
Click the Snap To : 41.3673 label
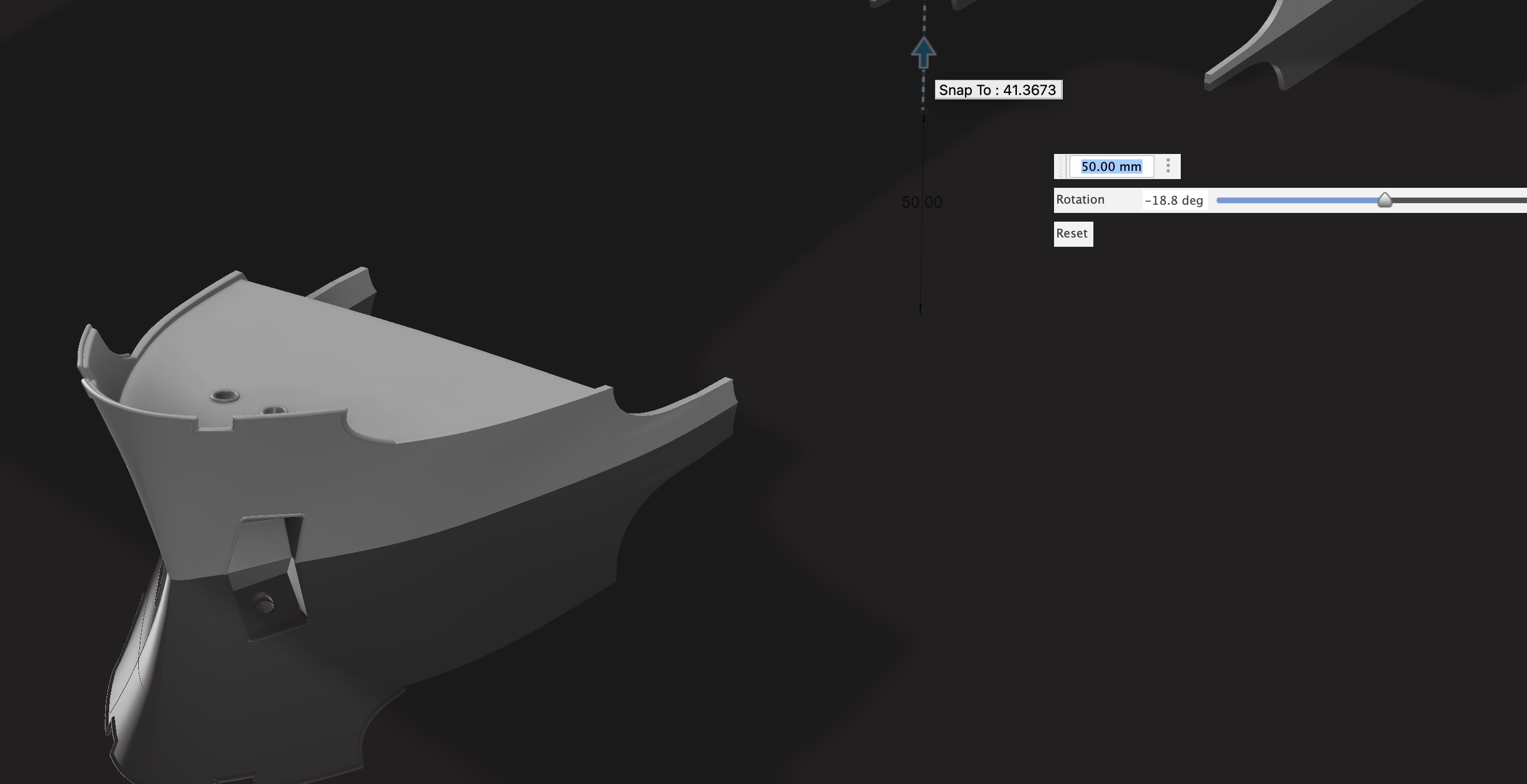coord(998,90)
